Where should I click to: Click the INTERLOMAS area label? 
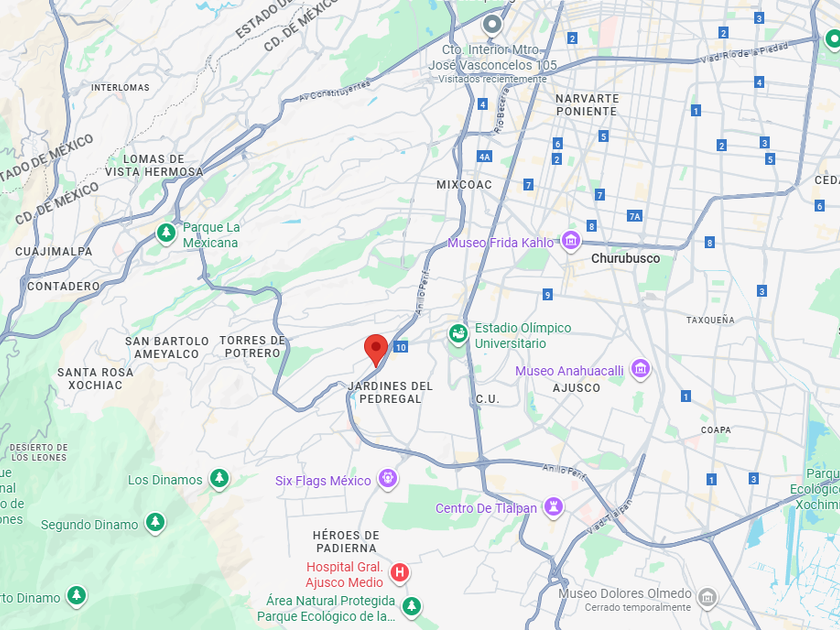click(120, 87)
